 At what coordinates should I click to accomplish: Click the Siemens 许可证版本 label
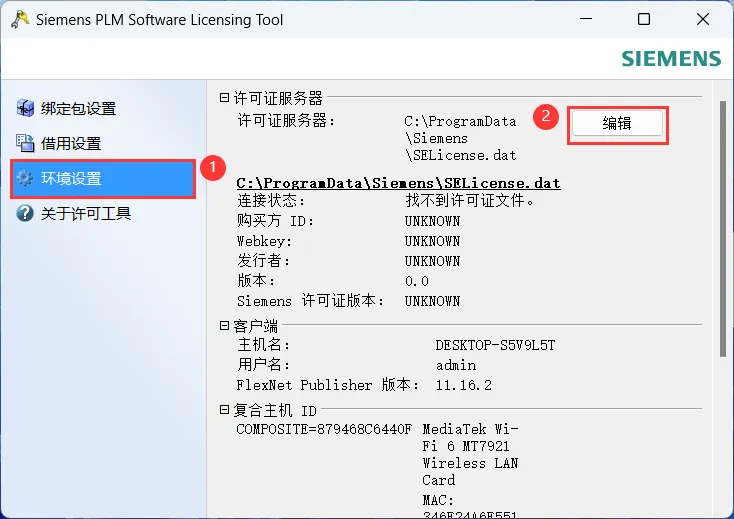[x=310, y=301]
